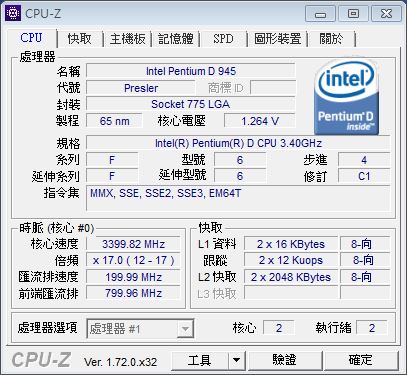The image size is (407, 375).
Task: Click the 65 nm technology value
Action: tap(114, 121)
